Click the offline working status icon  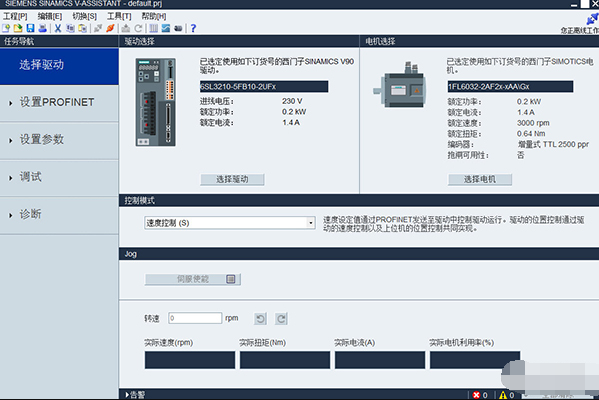(x=593, y=18)
